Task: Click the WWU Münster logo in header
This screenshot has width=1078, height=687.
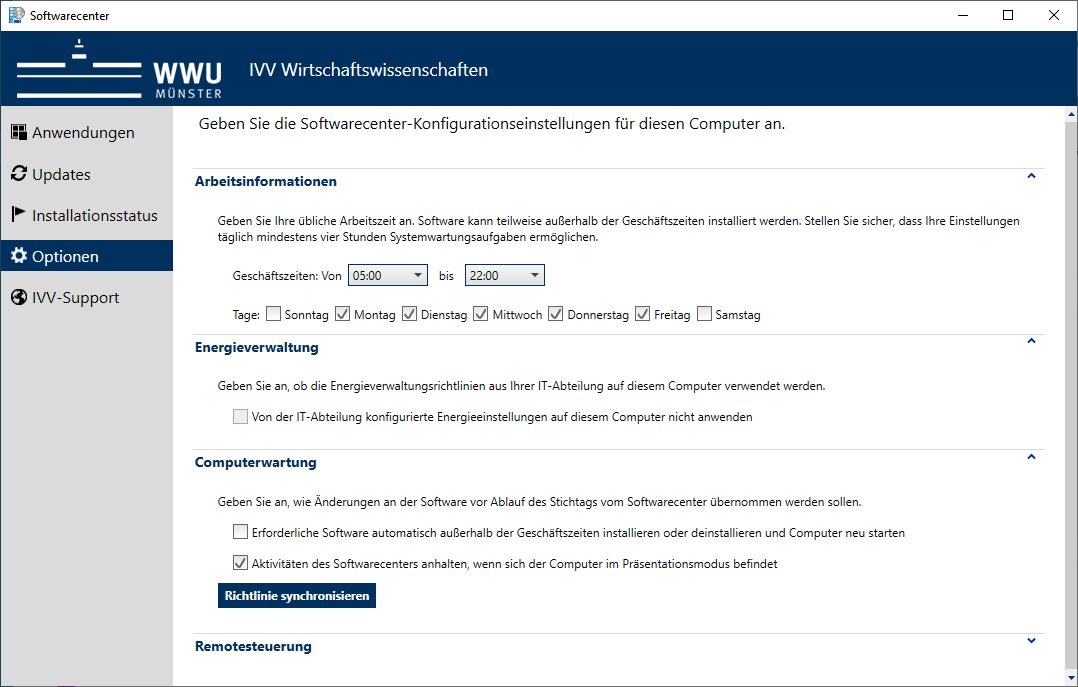Action: coord(120,69)
